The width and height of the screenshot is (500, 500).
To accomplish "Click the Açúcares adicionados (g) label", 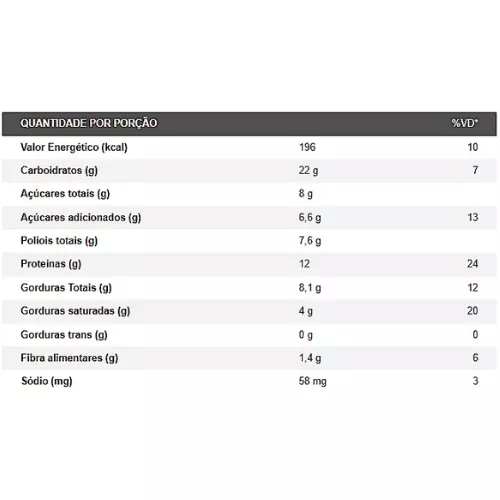I will (81, 218).
